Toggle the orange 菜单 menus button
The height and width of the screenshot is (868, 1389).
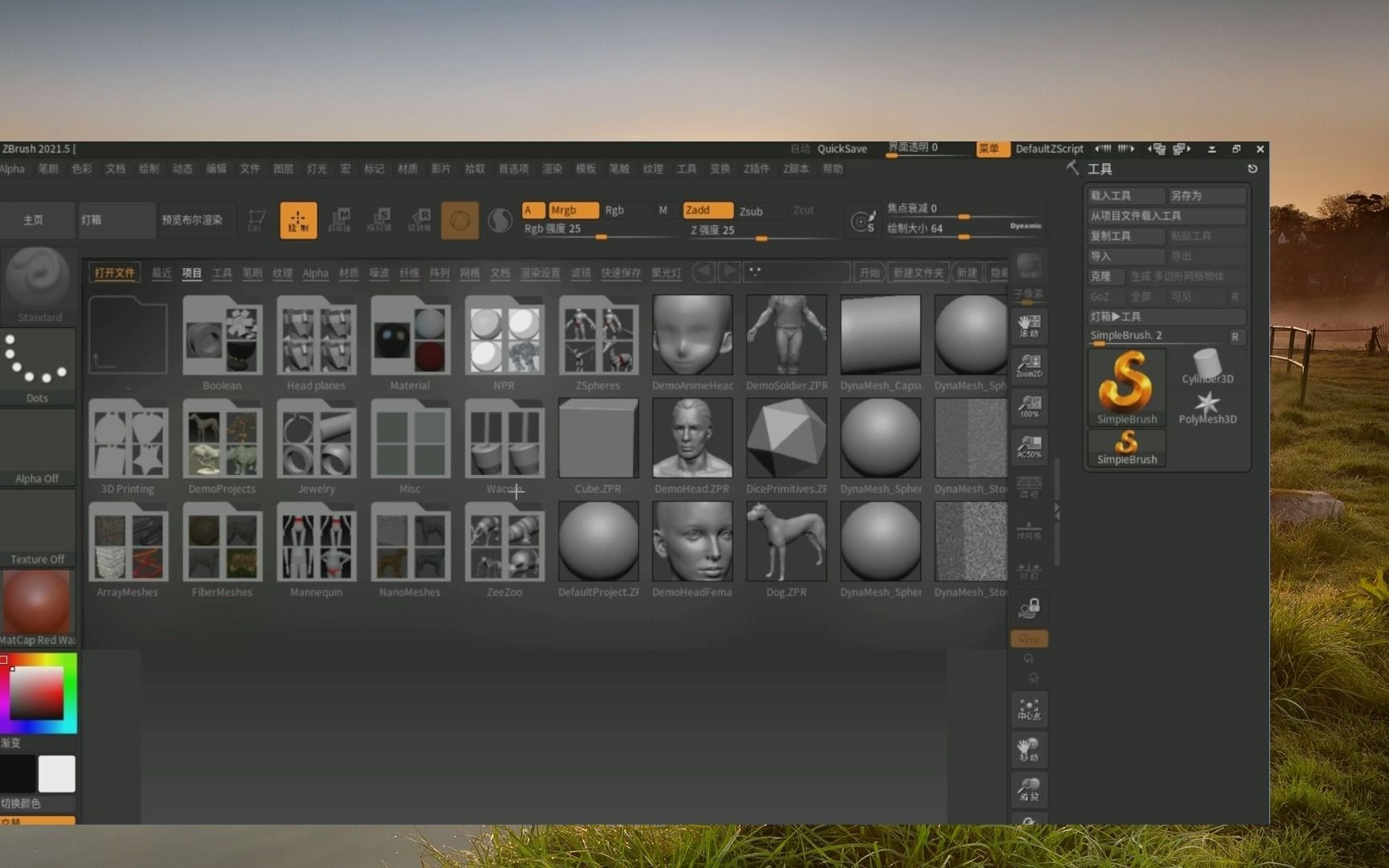[992, 149]
